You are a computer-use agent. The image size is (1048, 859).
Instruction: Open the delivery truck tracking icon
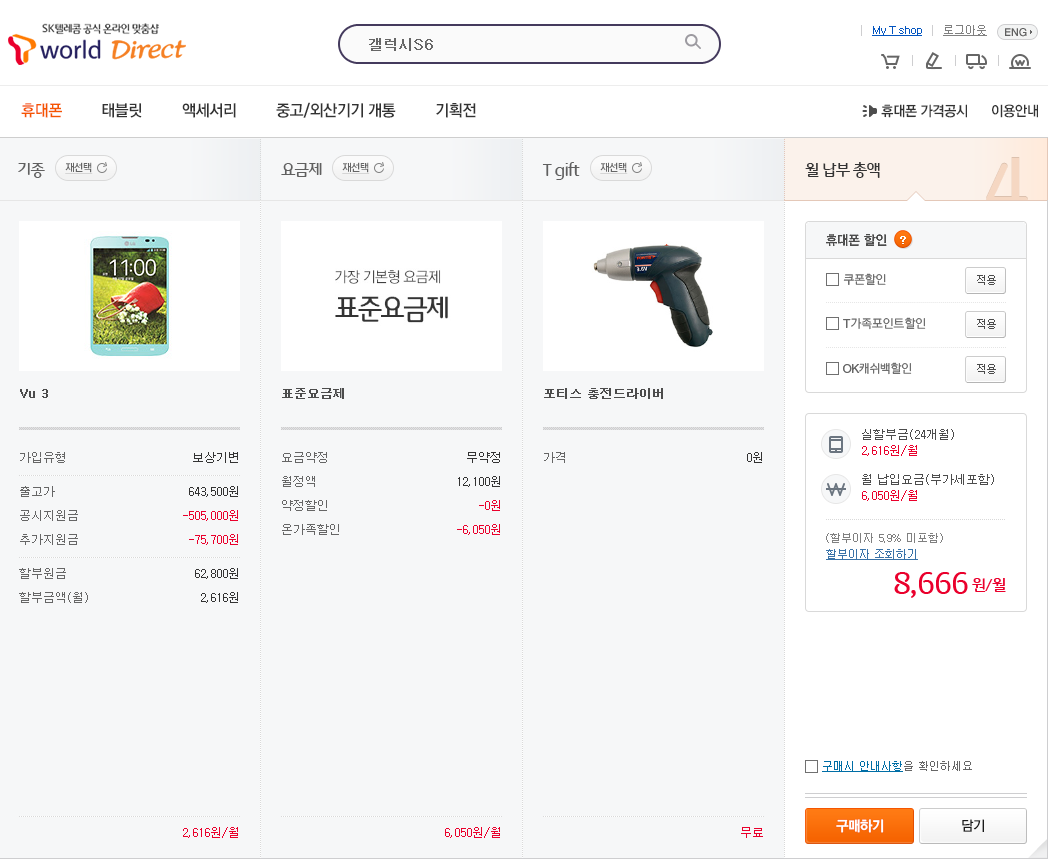pos(976,62)
